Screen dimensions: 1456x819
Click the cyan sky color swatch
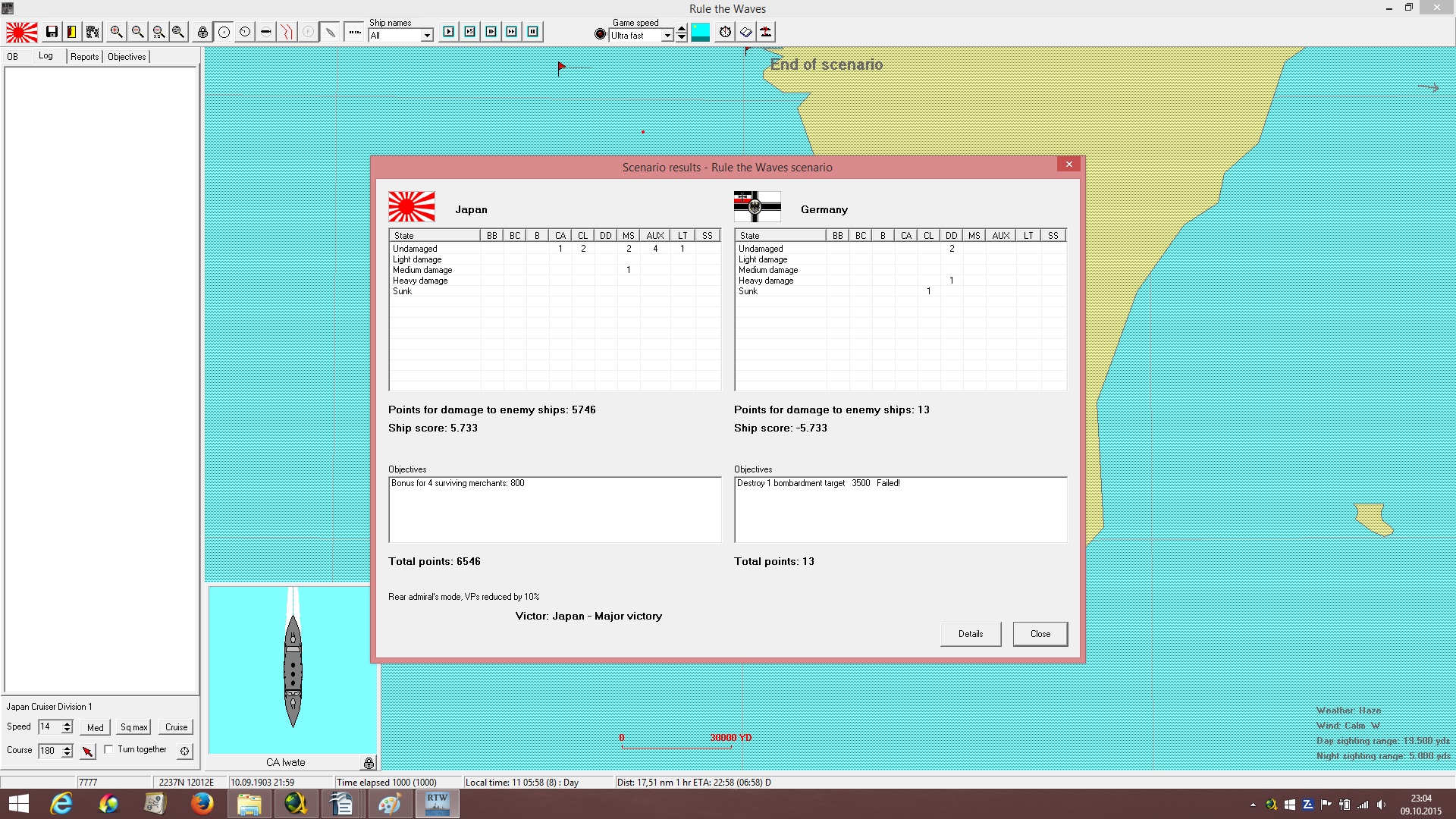pyautogui.click(x=700, y=32)
